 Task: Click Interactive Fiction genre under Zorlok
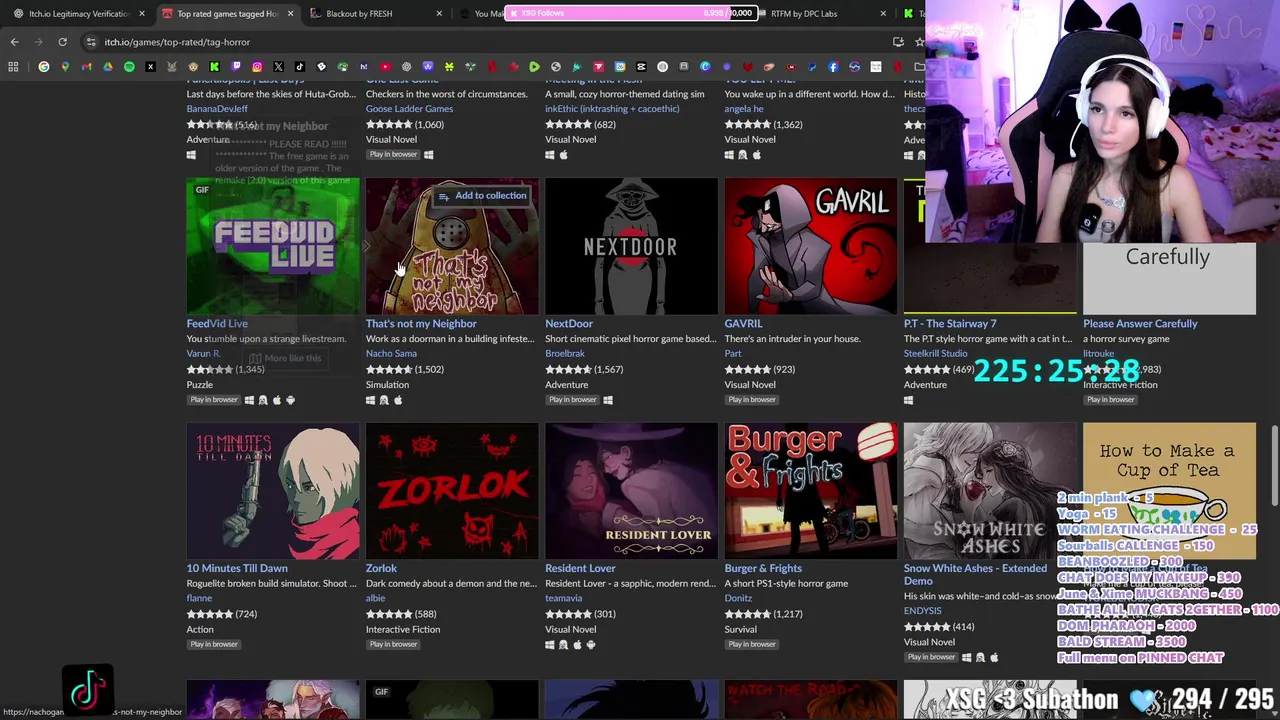click(x=403, y=630)
